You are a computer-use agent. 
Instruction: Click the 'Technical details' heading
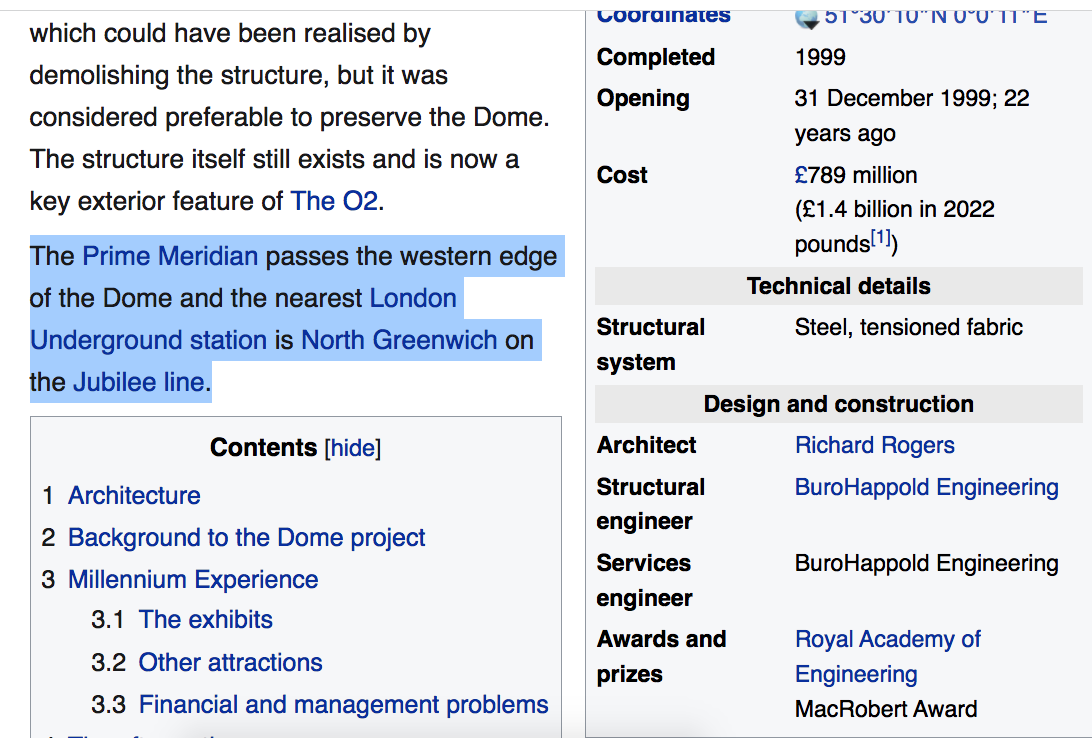click(x=838, y=286)
